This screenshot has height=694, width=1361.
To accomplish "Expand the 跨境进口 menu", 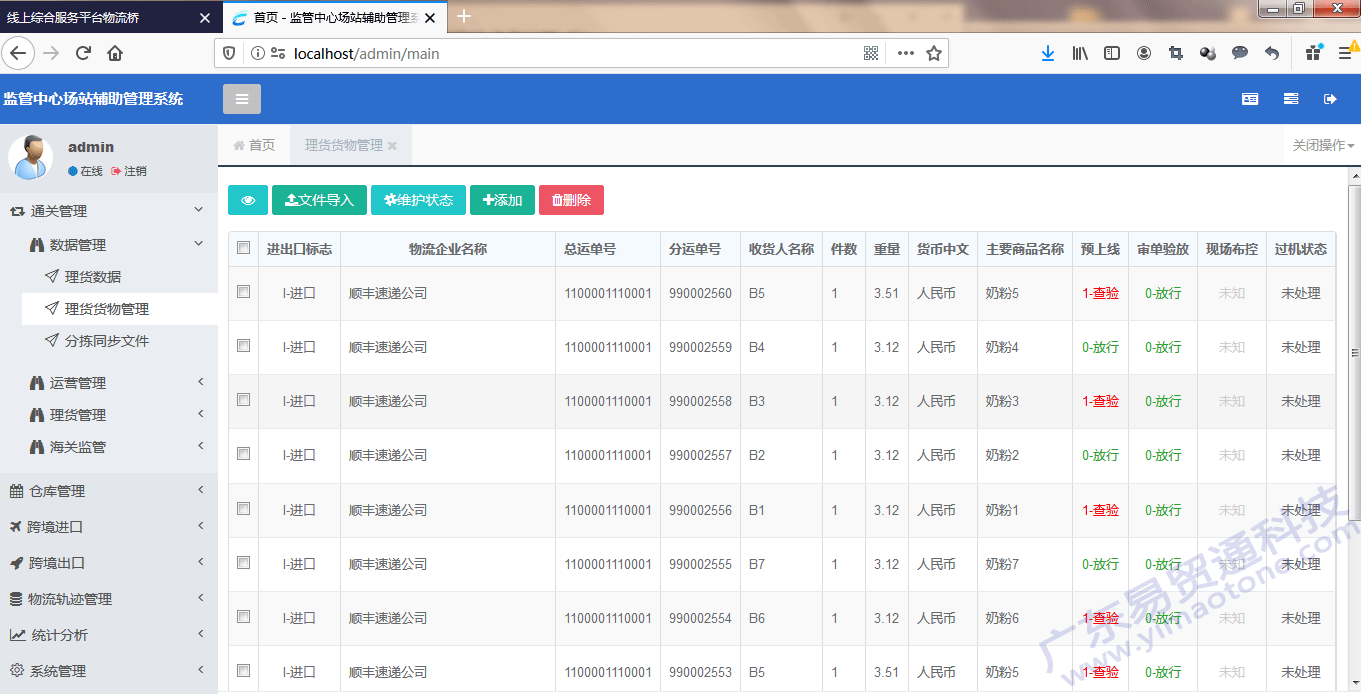I will [x=109, y=527].
